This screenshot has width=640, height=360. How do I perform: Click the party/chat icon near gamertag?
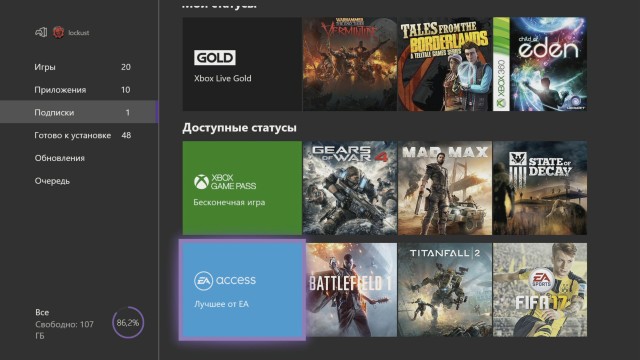41,32
